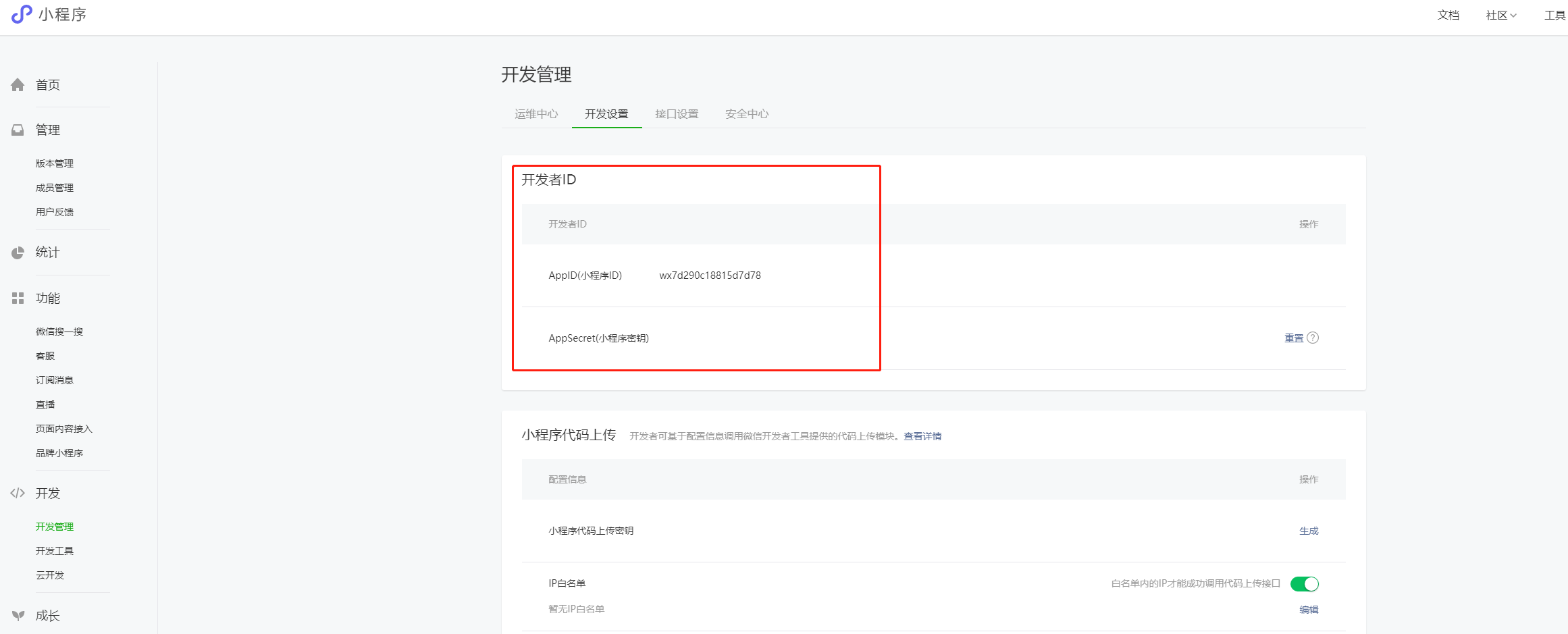This screenshot has height=634, width=1568.
Task: Click the 小程序代码上传 section heading
Action: 569,435
